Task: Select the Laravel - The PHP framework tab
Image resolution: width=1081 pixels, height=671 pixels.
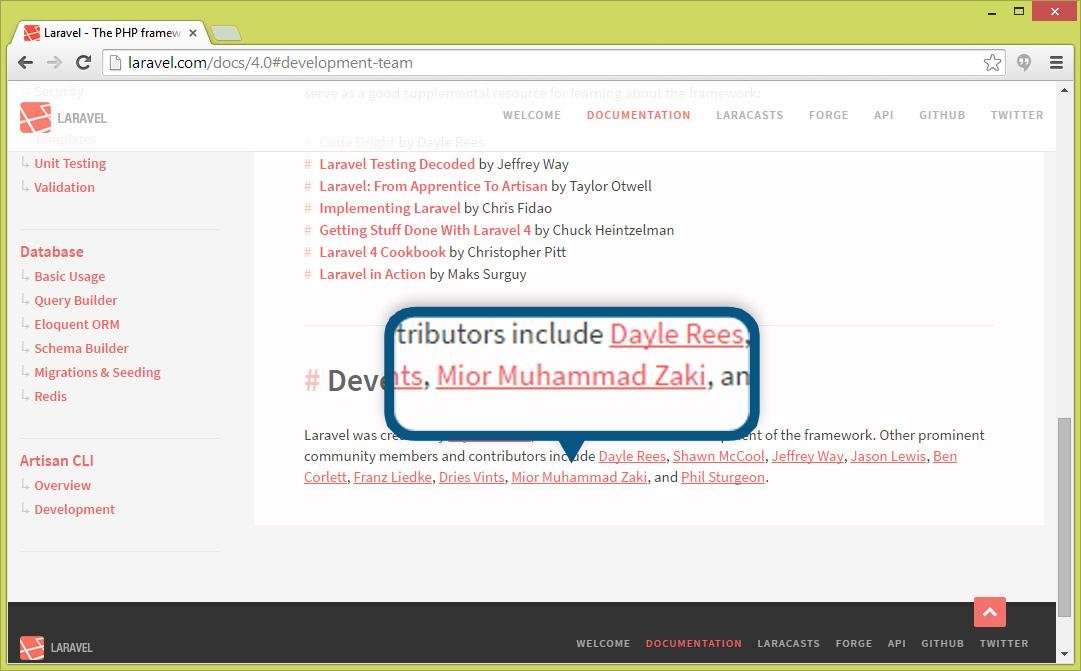Action: tap(112, 32)
